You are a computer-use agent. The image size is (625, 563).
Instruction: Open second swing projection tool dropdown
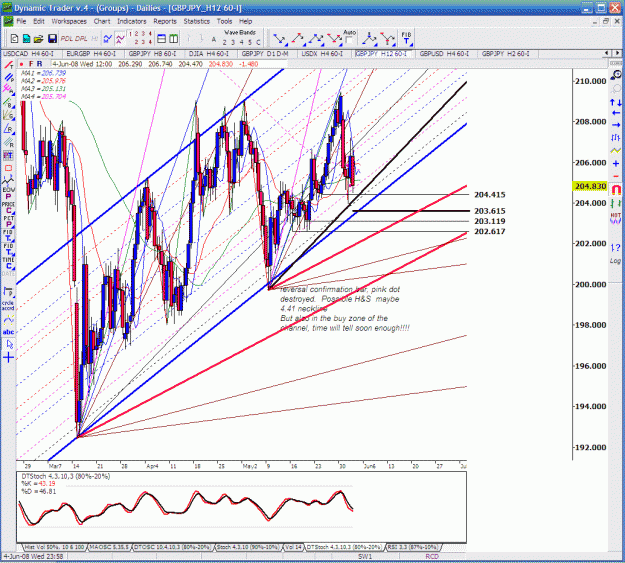click(x=298, y=39)
